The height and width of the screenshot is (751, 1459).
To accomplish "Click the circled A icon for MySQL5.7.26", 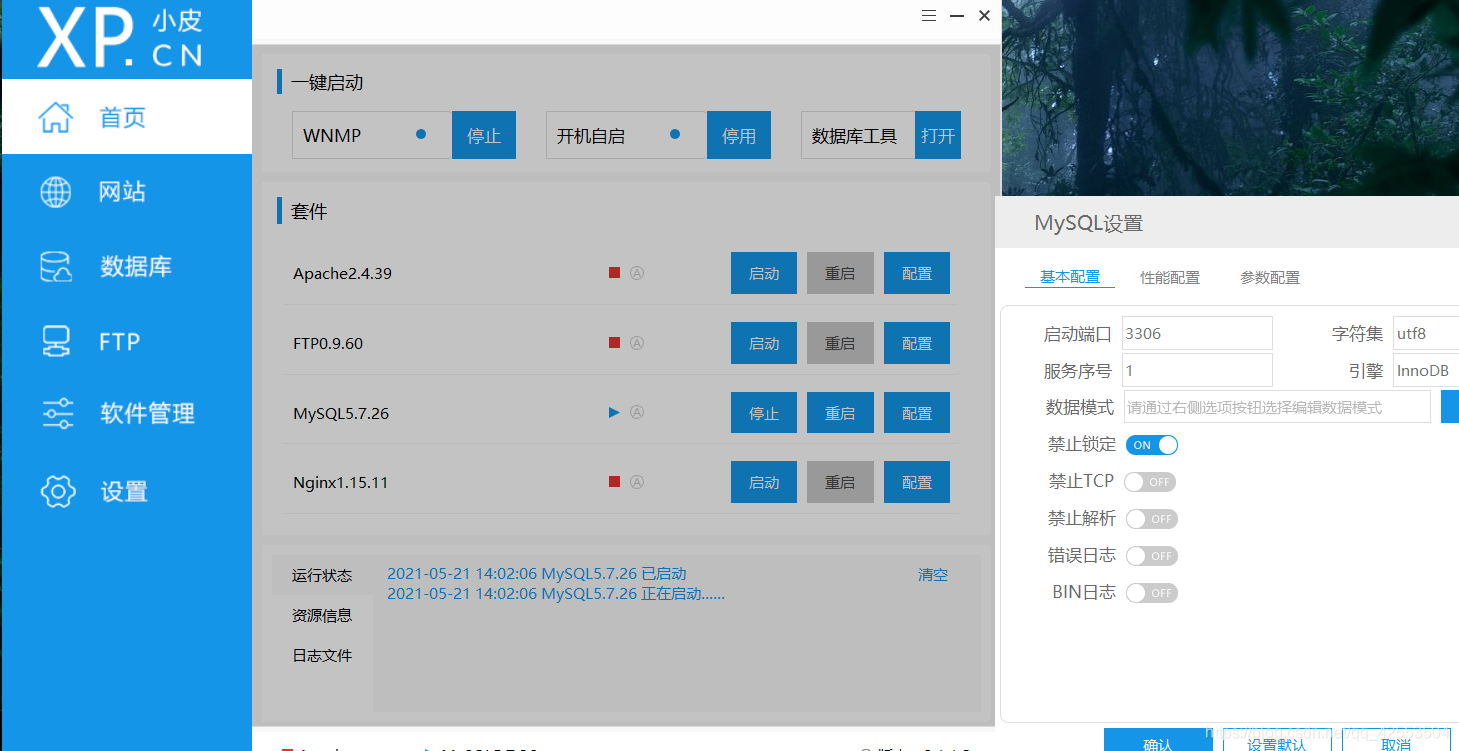I will [x=636, y=412].
